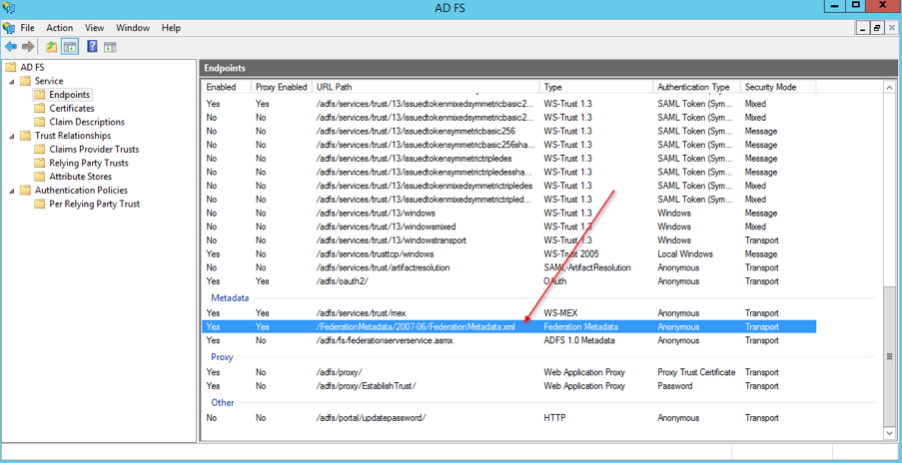
Task: Toggle Show/Hide Console Tree toolbar icon
Action: pyautogui.click(x=70, y=46)
